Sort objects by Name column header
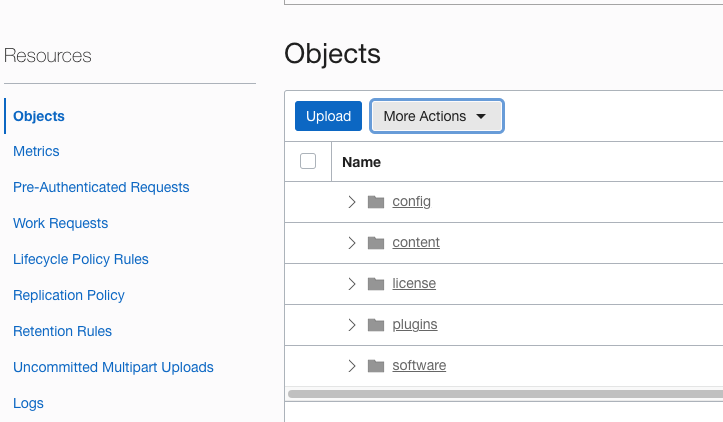The height and width of the screenshot is (422, 723). tap(361, 162)
